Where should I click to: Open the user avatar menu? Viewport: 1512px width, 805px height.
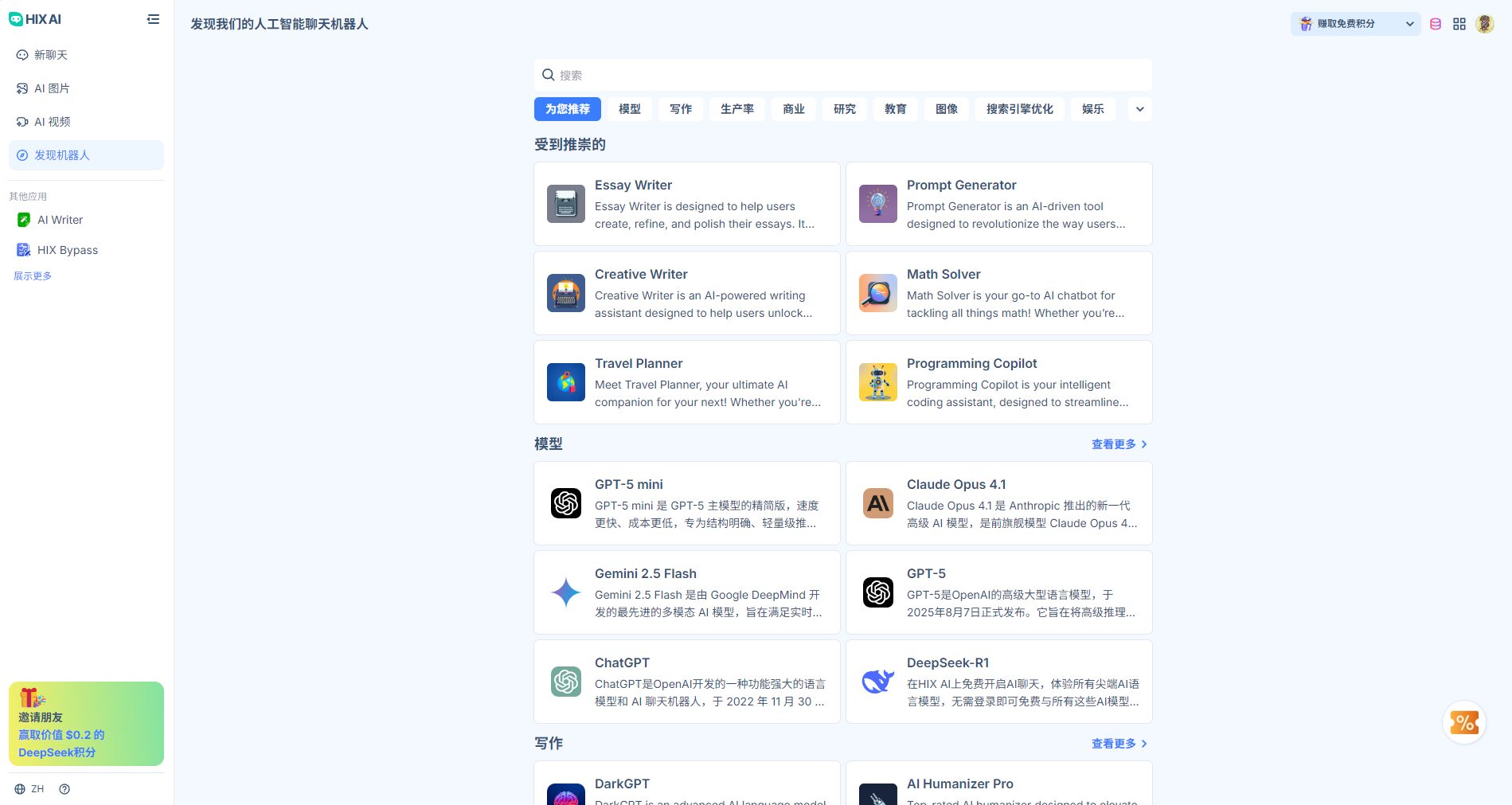click(x=1485, y=24)
